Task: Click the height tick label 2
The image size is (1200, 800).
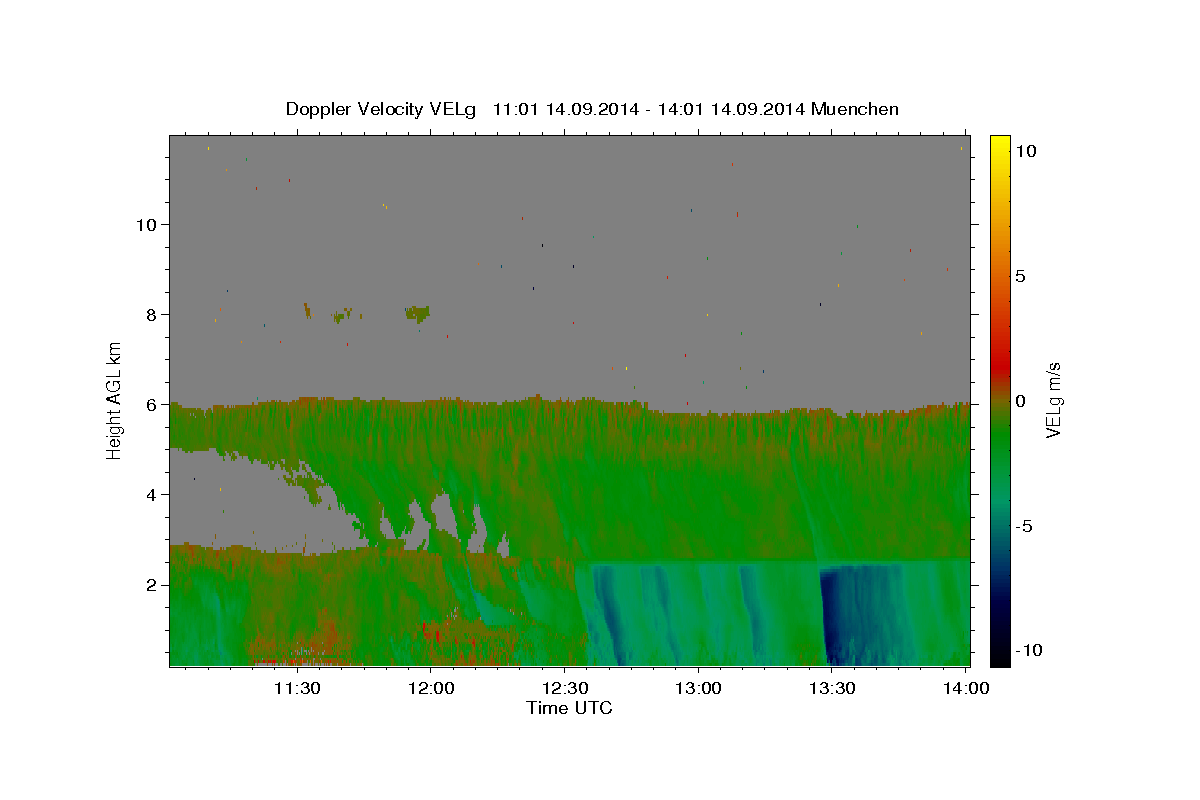Action: [x=153, y=584]
